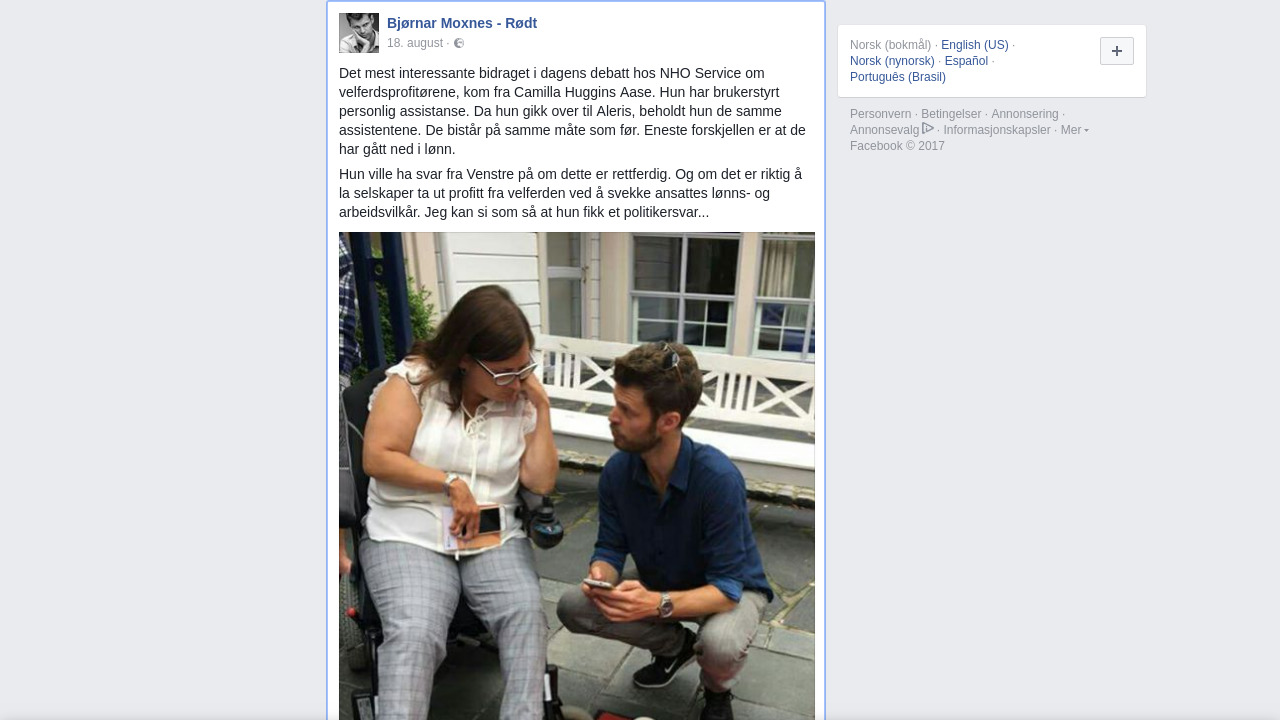This screenshot has height=720, width=1280.
Task: Open the Annonsering footer link
Action: (x=1025, y=114)
